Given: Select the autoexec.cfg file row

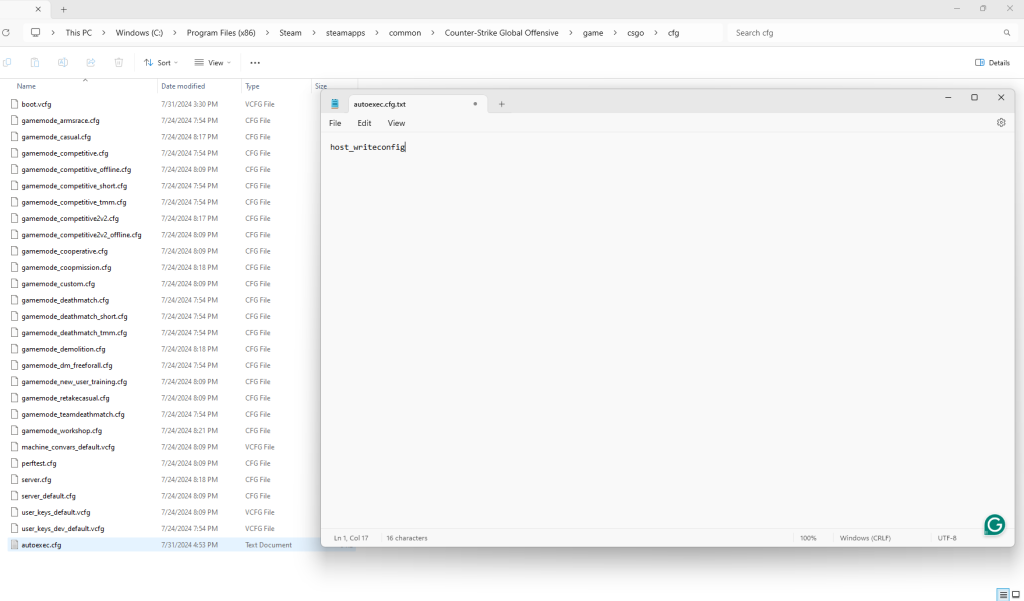Looking at the screenshot, I should 42,544.
